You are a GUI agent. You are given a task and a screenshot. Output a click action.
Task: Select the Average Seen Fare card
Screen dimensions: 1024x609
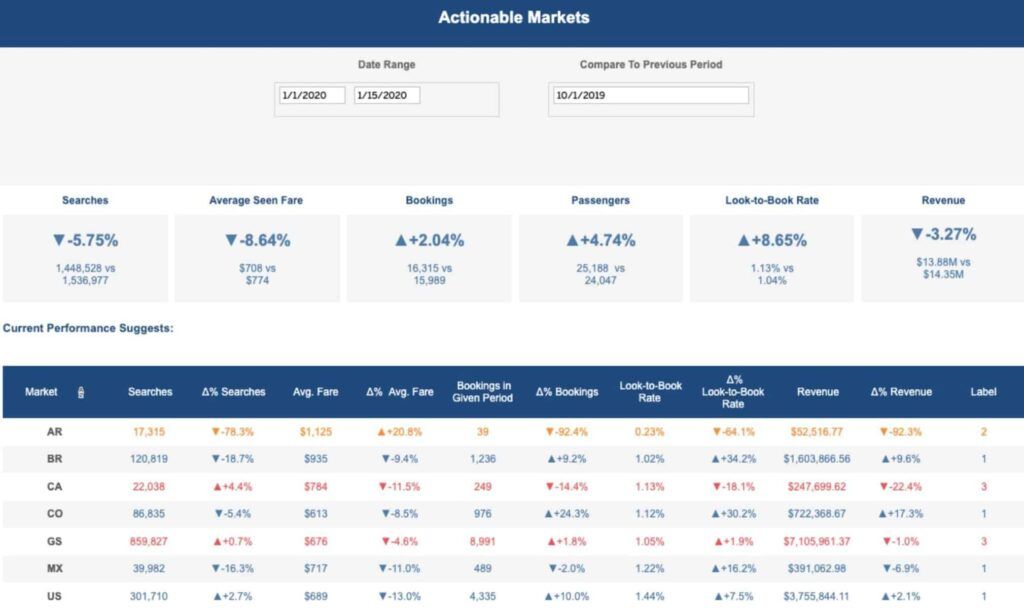click(x=257, y=258)
